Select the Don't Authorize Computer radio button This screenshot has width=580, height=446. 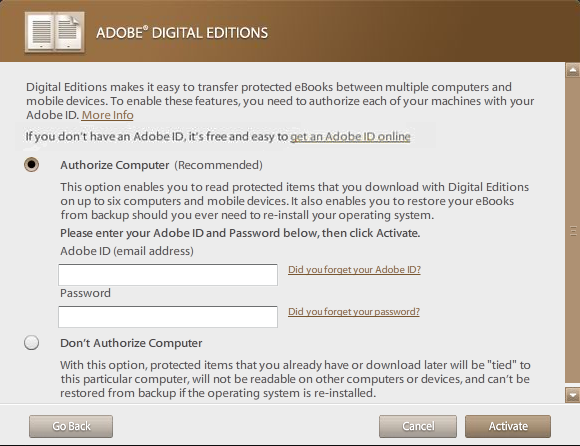[31, 342]
